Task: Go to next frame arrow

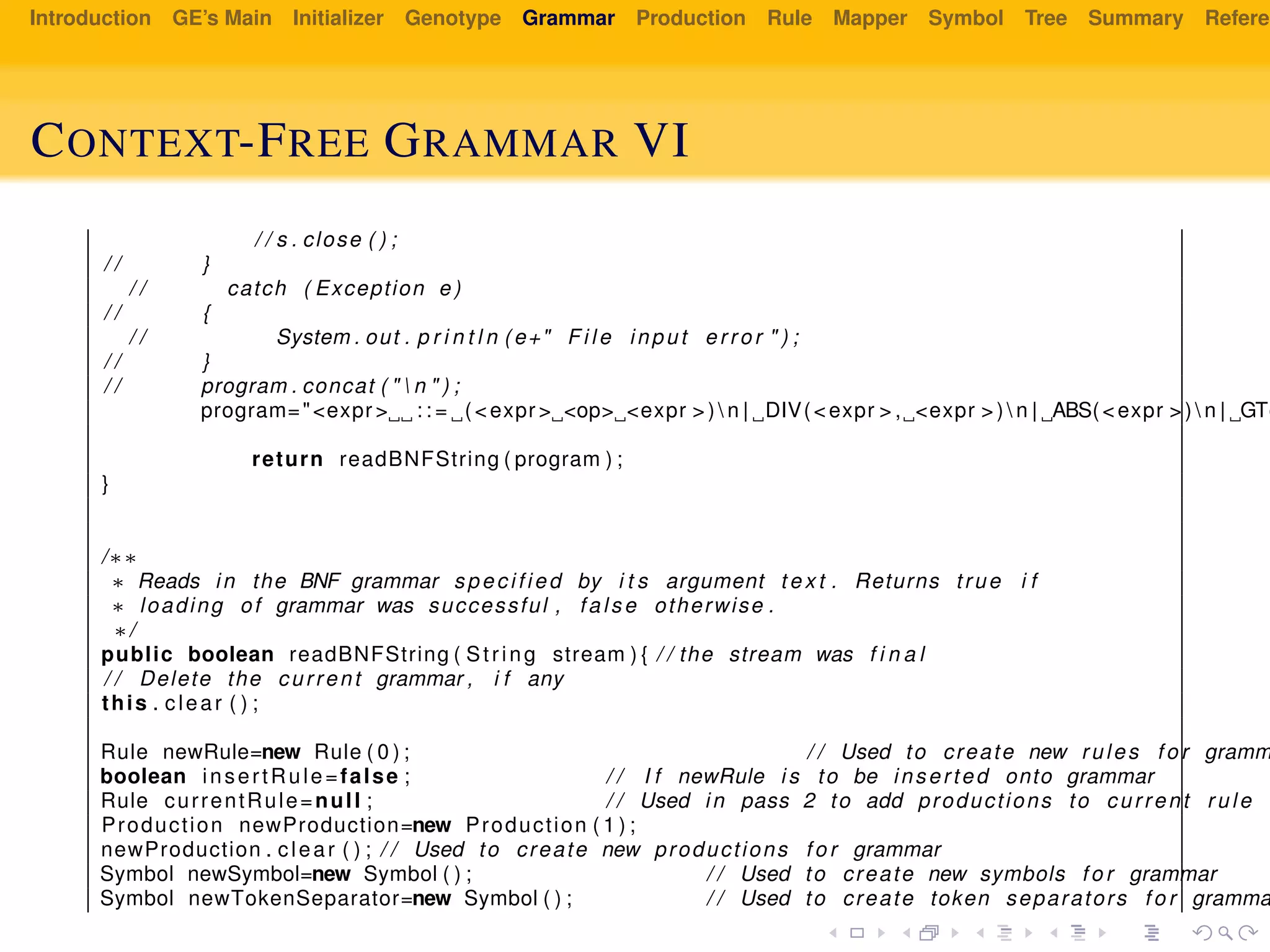Action: tap(955, 933)
